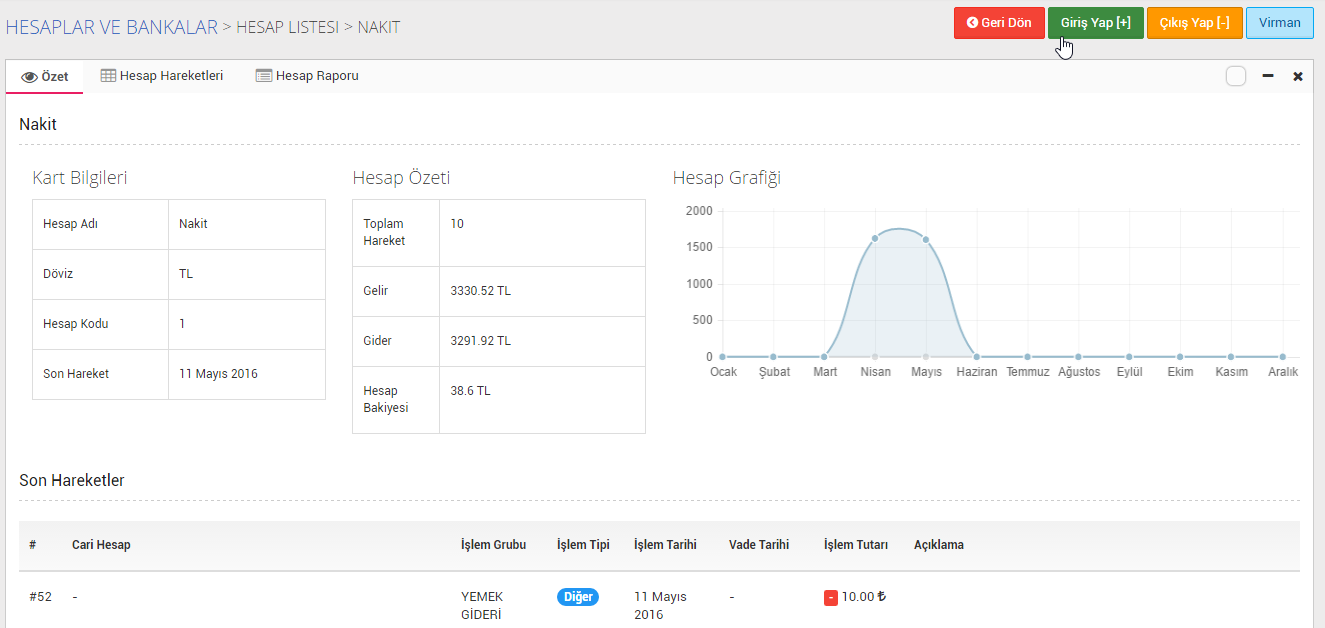The height and width of the screenshot is (628, 1325).
Task: Click the YEMEK GİDERİ group cell
Action: pyautogui.click(x=481, y=606)
